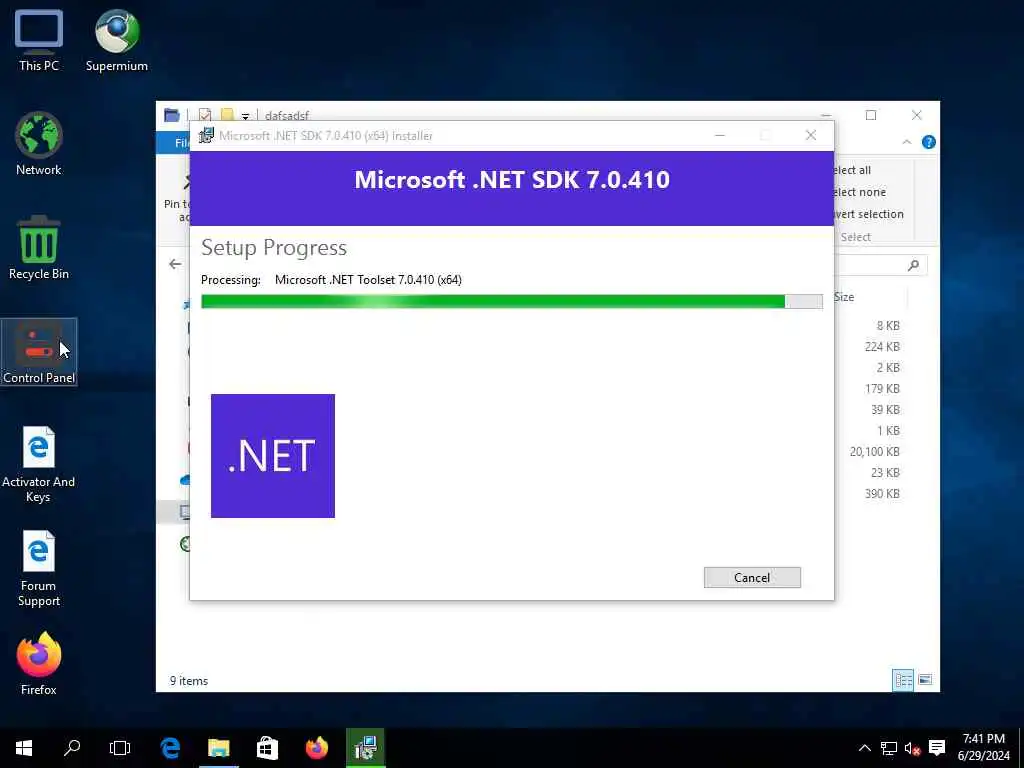1024x768 pixels.
Task: Show hidden system tray icons
Action: click(864, 748)
